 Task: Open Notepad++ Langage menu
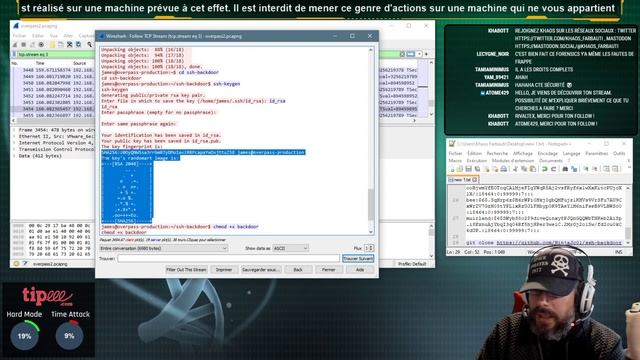tap(571, 153)
